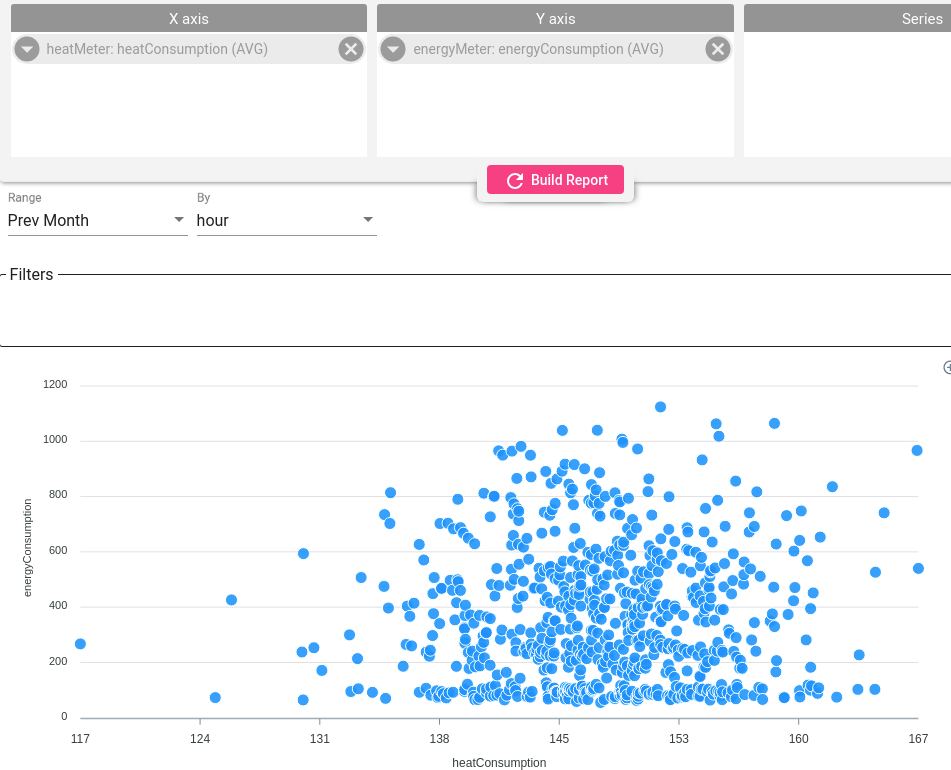The image size is (951, 770).
Task: Select the Y axis panel header
Action: [555, 19]
